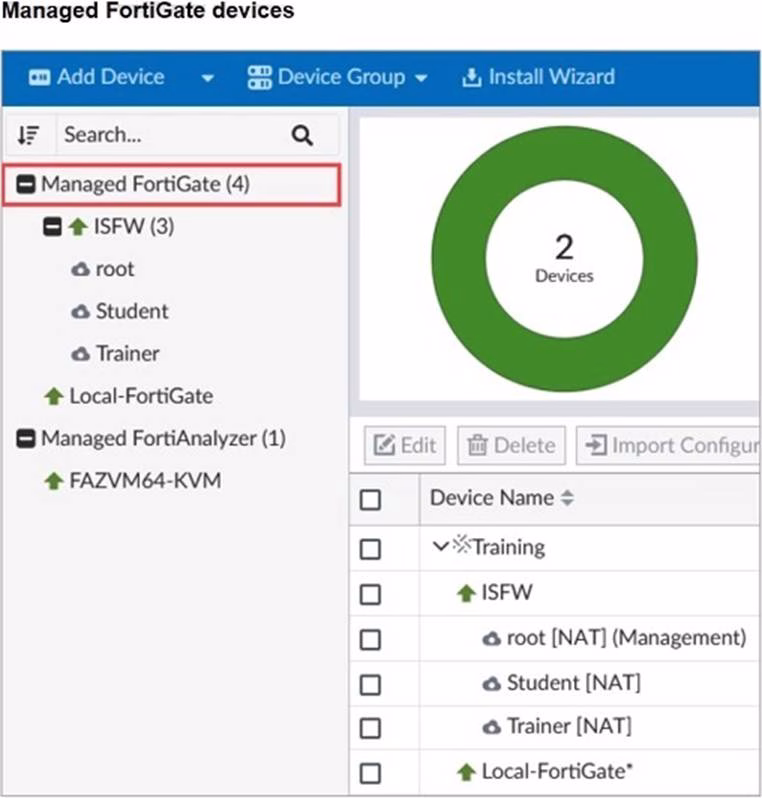Viewport: 762px width, 798px height.
Task: Collapse the ISFW (3) tree node
Action: (52, 227)
